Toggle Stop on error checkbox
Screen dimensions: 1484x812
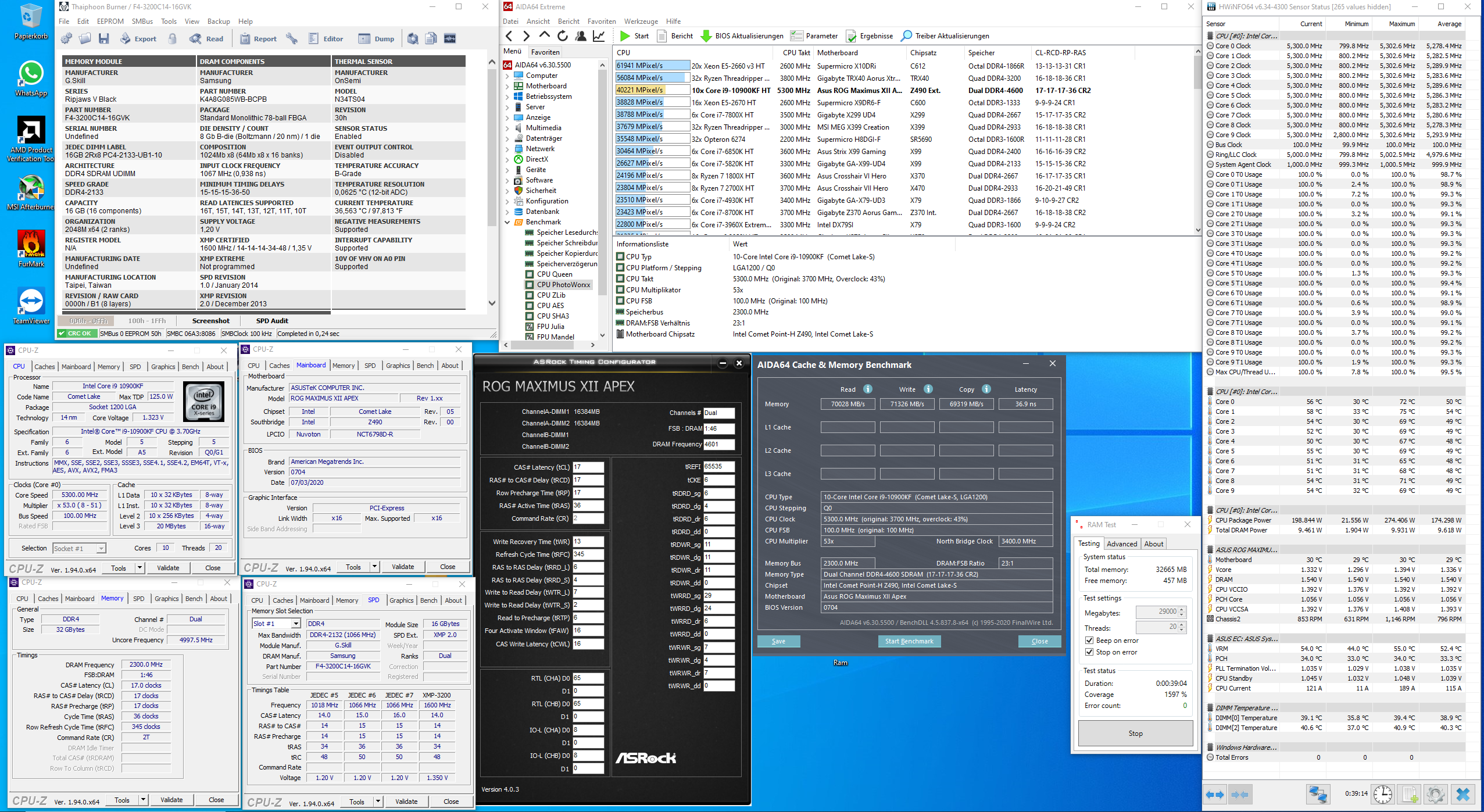(1089, 652)
